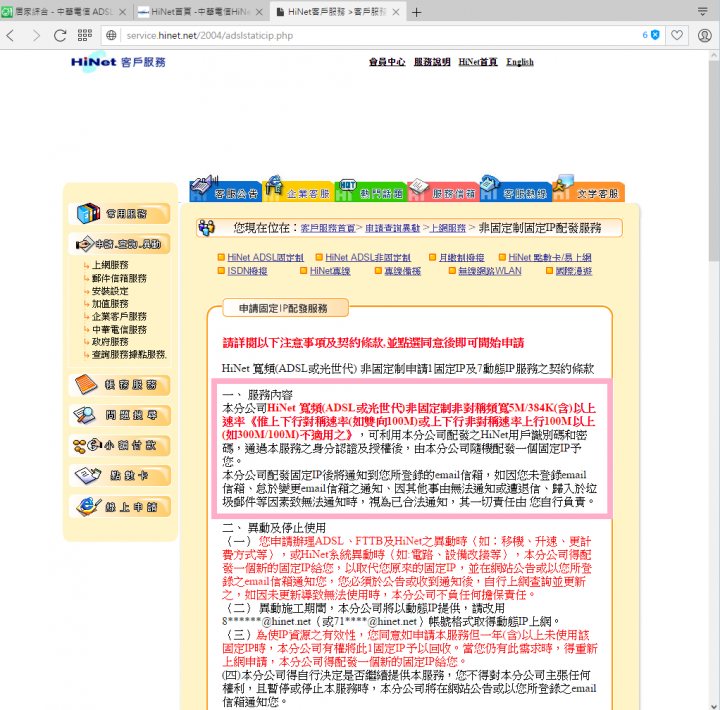The height and width of the screenshot is (710, 720).
Task: Open the 企業客服 navigation tab
Action: click(298, 189)
